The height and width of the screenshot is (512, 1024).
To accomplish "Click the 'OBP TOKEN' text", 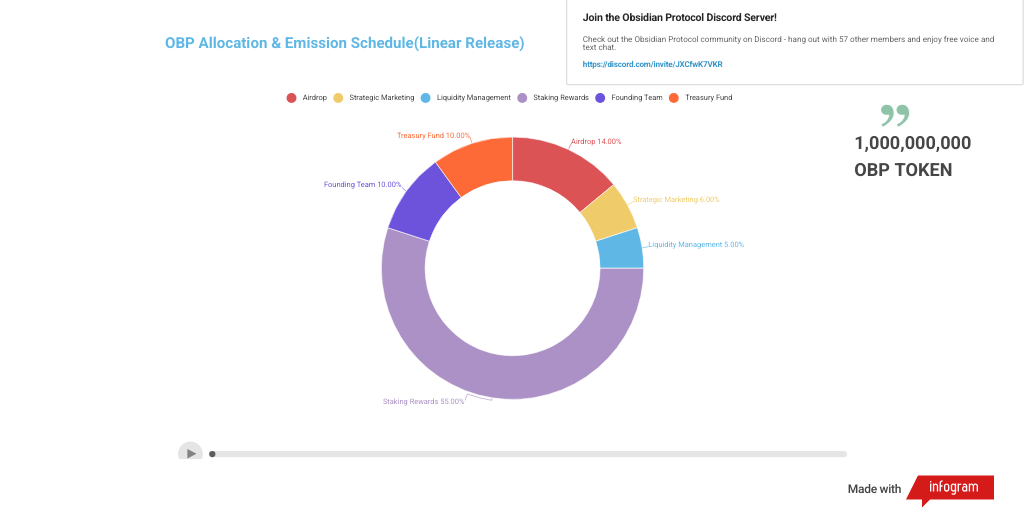I will tap(903, 170).
